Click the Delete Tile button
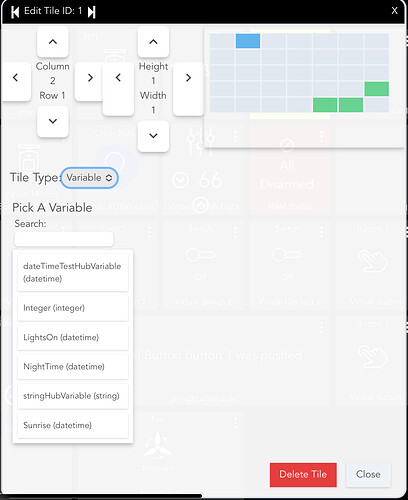The height and width of the screenshot is (500, 408). (x=303, y=474)
